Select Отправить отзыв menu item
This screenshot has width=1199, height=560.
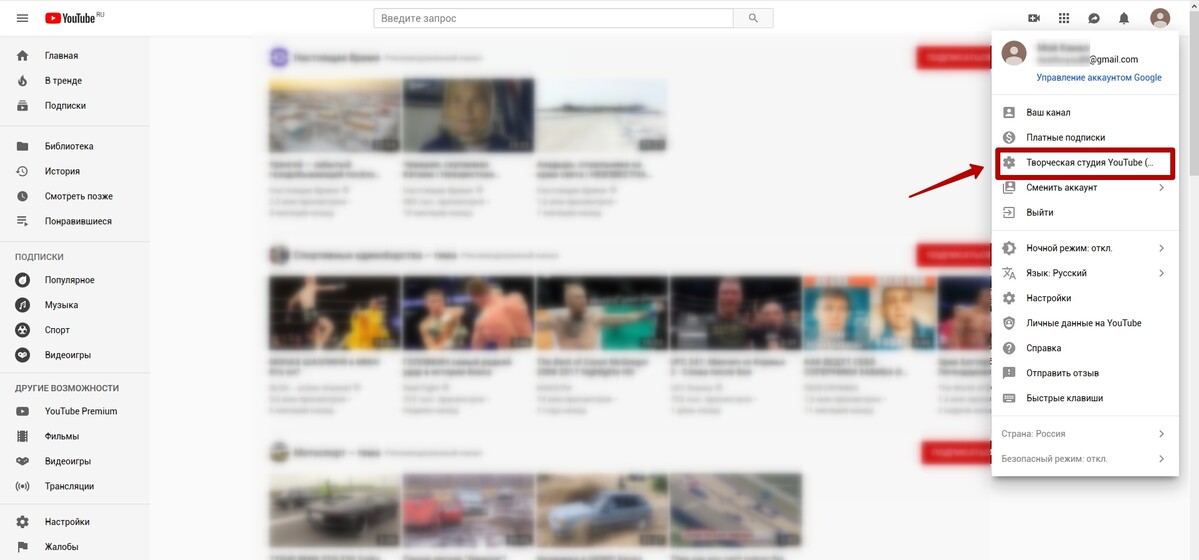1084,373
